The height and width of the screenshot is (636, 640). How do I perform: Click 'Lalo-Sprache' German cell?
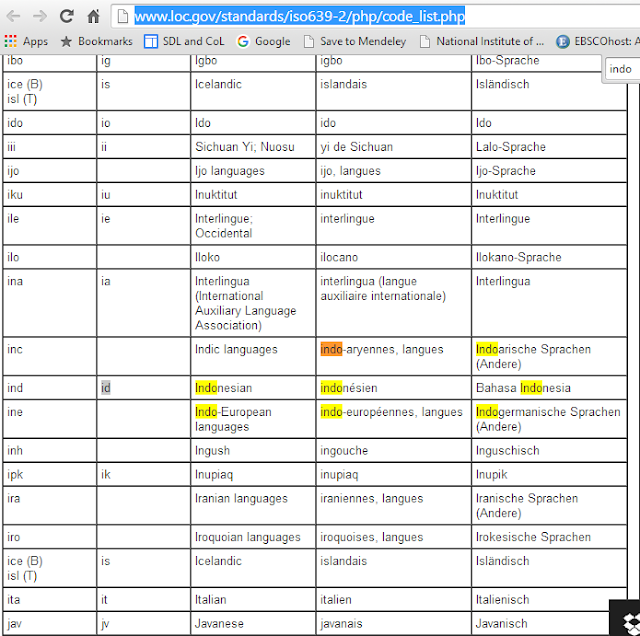coord(549,147)
